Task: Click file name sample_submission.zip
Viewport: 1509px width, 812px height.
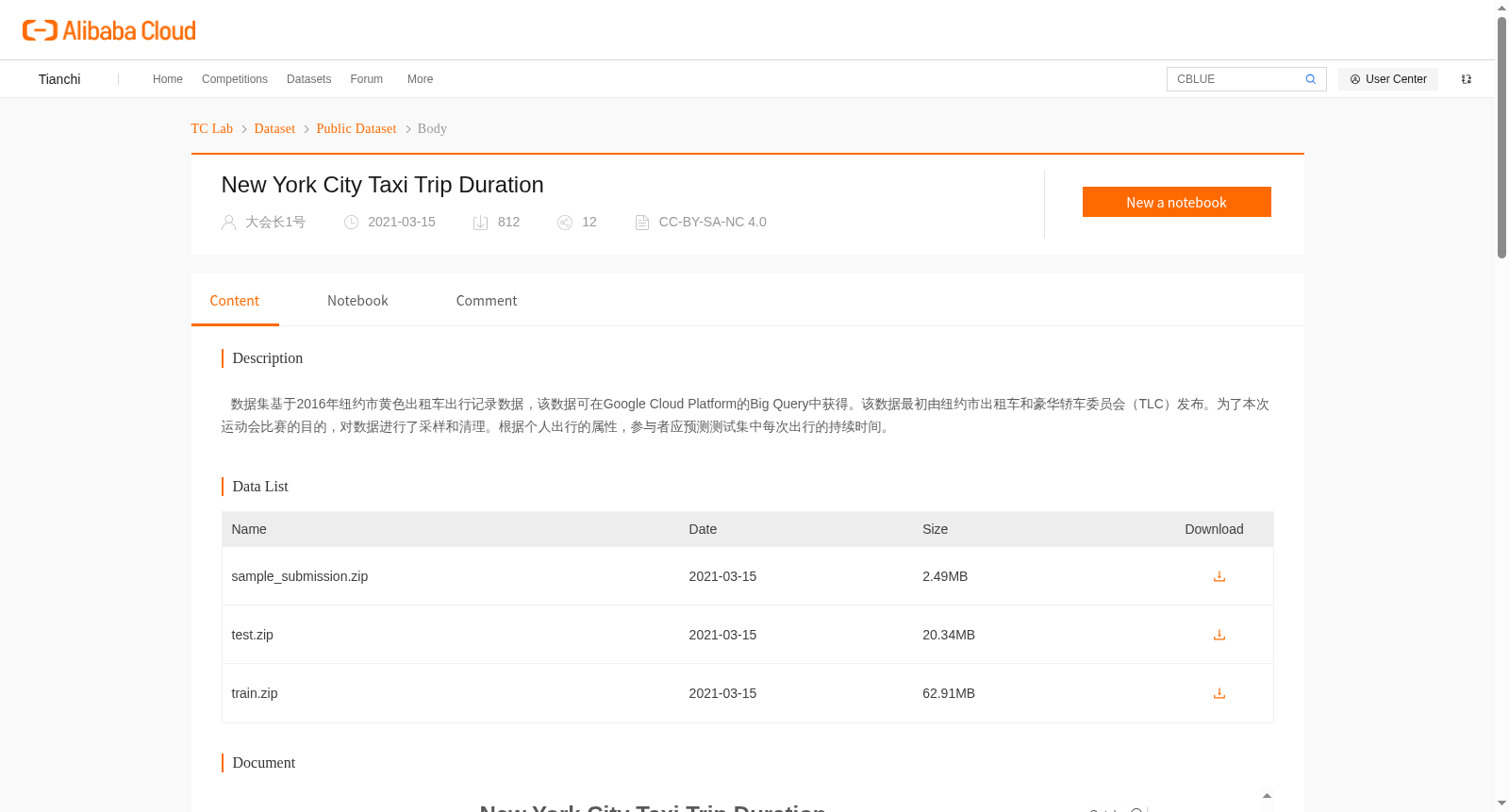Action: click(300, 576)
